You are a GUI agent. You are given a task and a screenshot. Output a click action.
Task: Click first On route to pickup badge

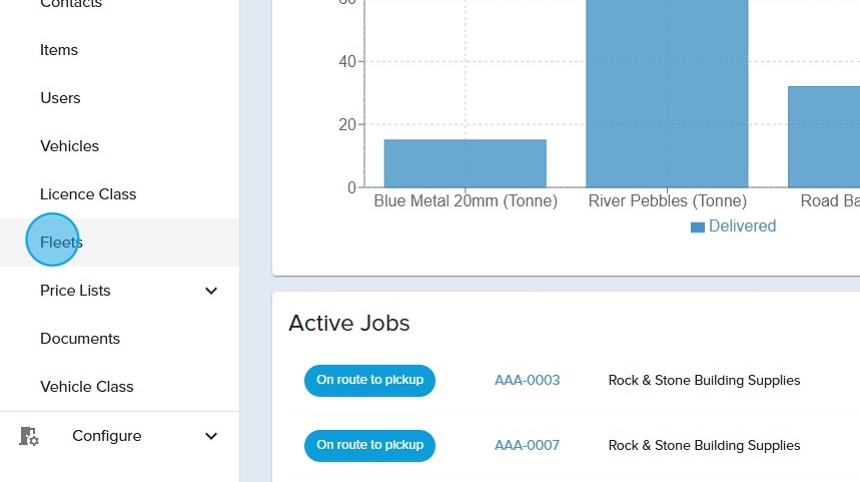pyautogui.click(x=369, y=380)
